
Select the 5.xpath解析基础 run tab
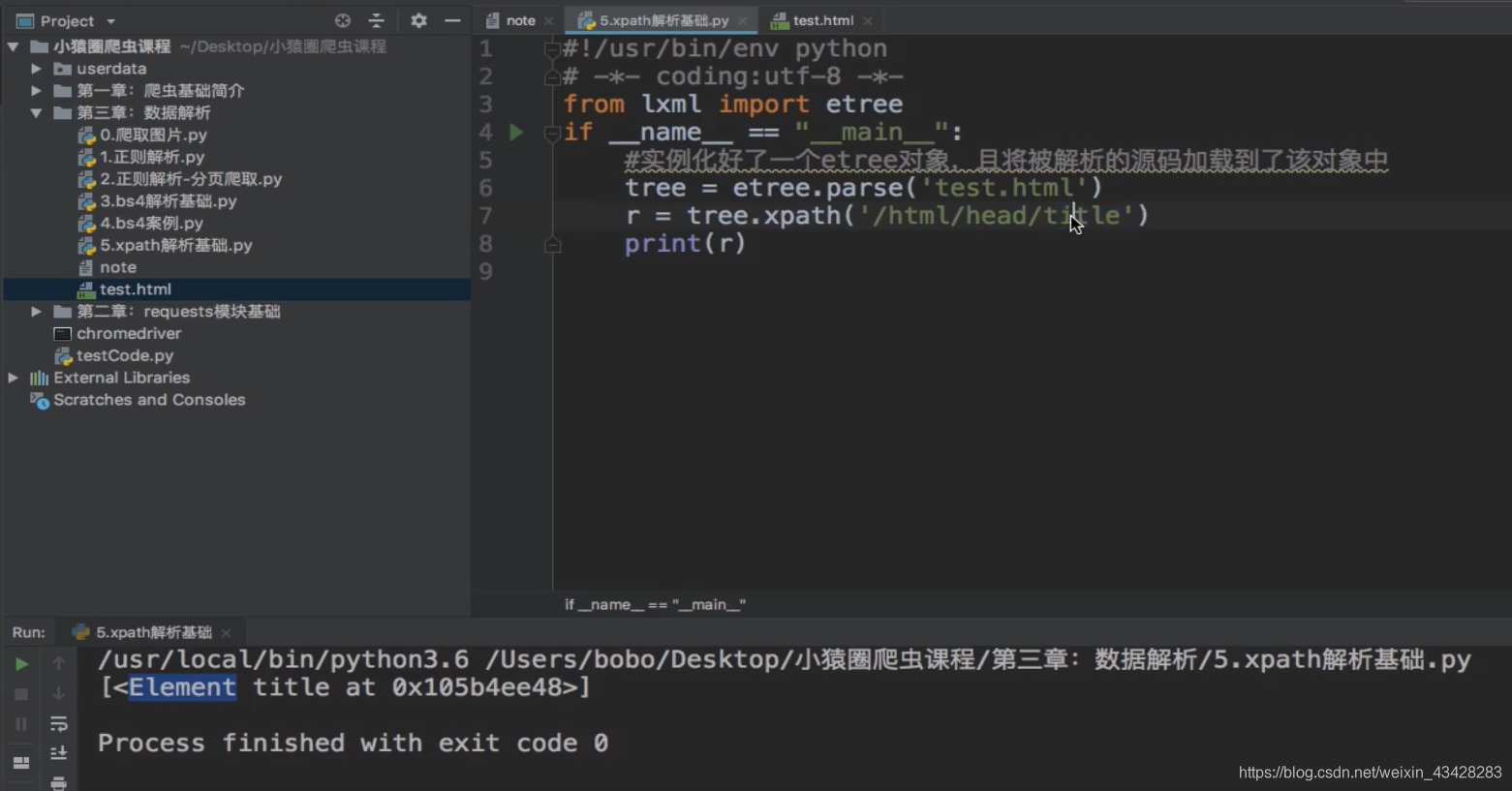153,632
